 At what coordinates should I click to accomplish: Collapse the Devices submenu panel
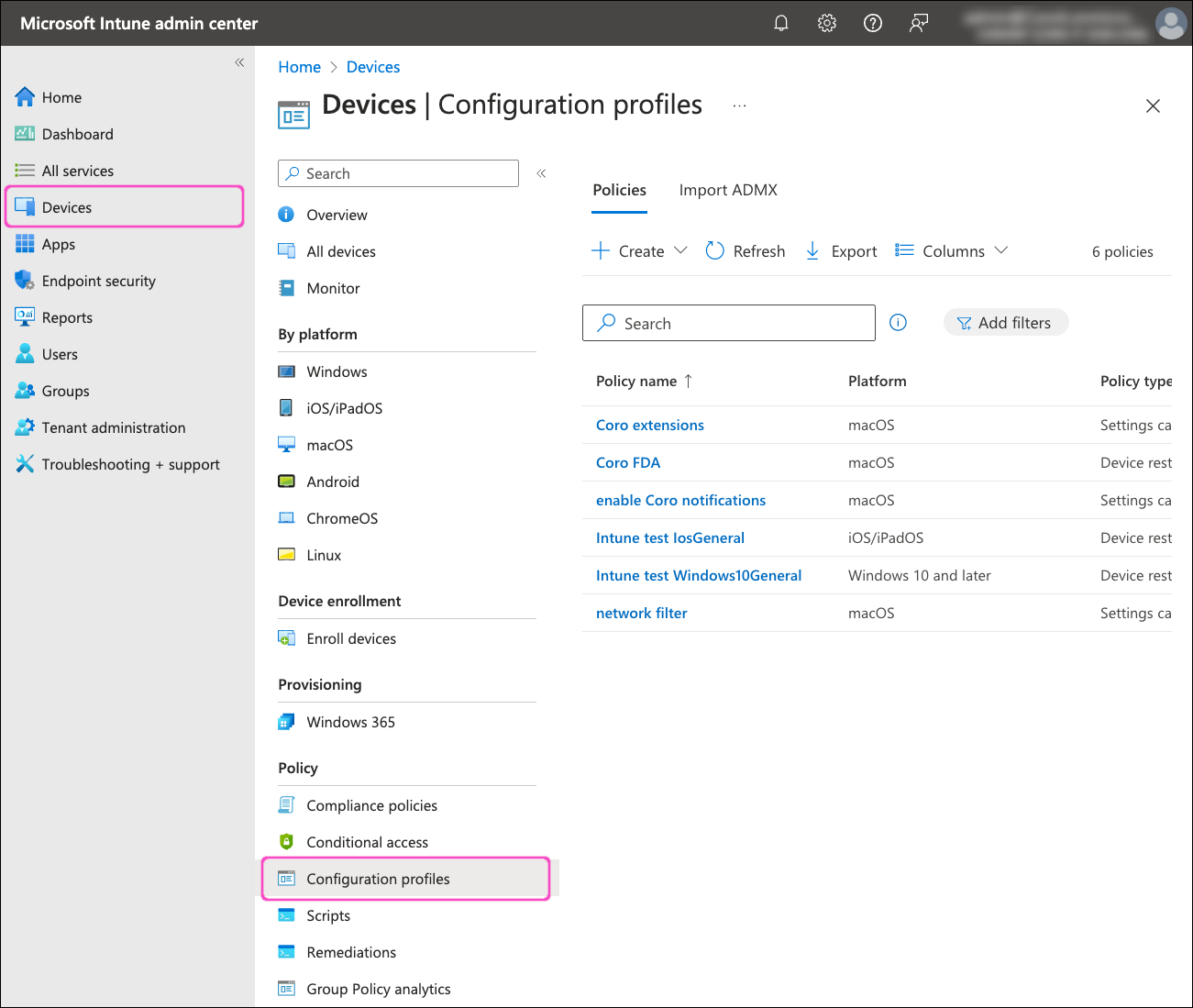pyautogui.click(x=541, y=173)
